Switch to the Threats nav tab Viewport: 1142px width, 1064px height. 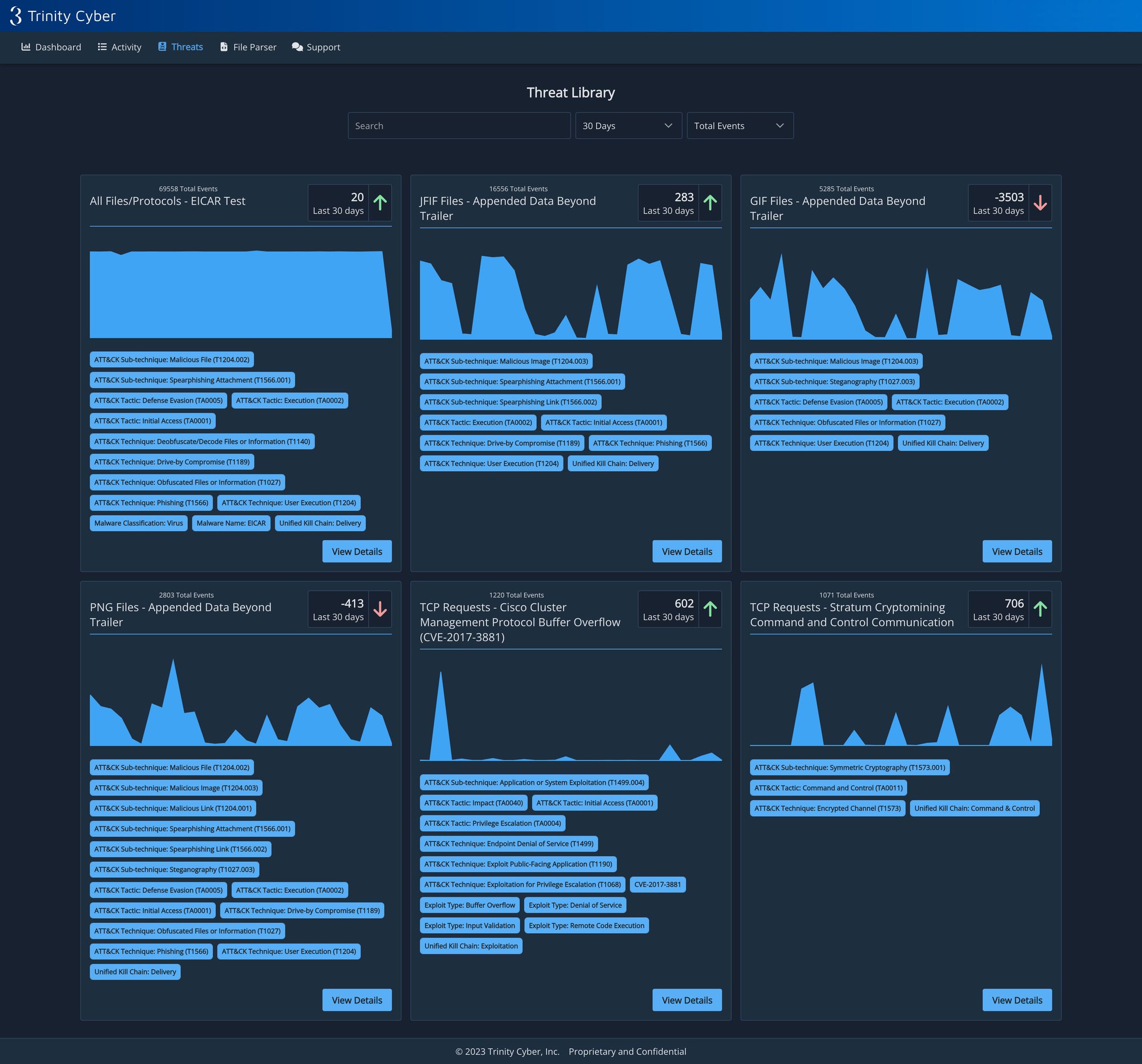point(180,47)
